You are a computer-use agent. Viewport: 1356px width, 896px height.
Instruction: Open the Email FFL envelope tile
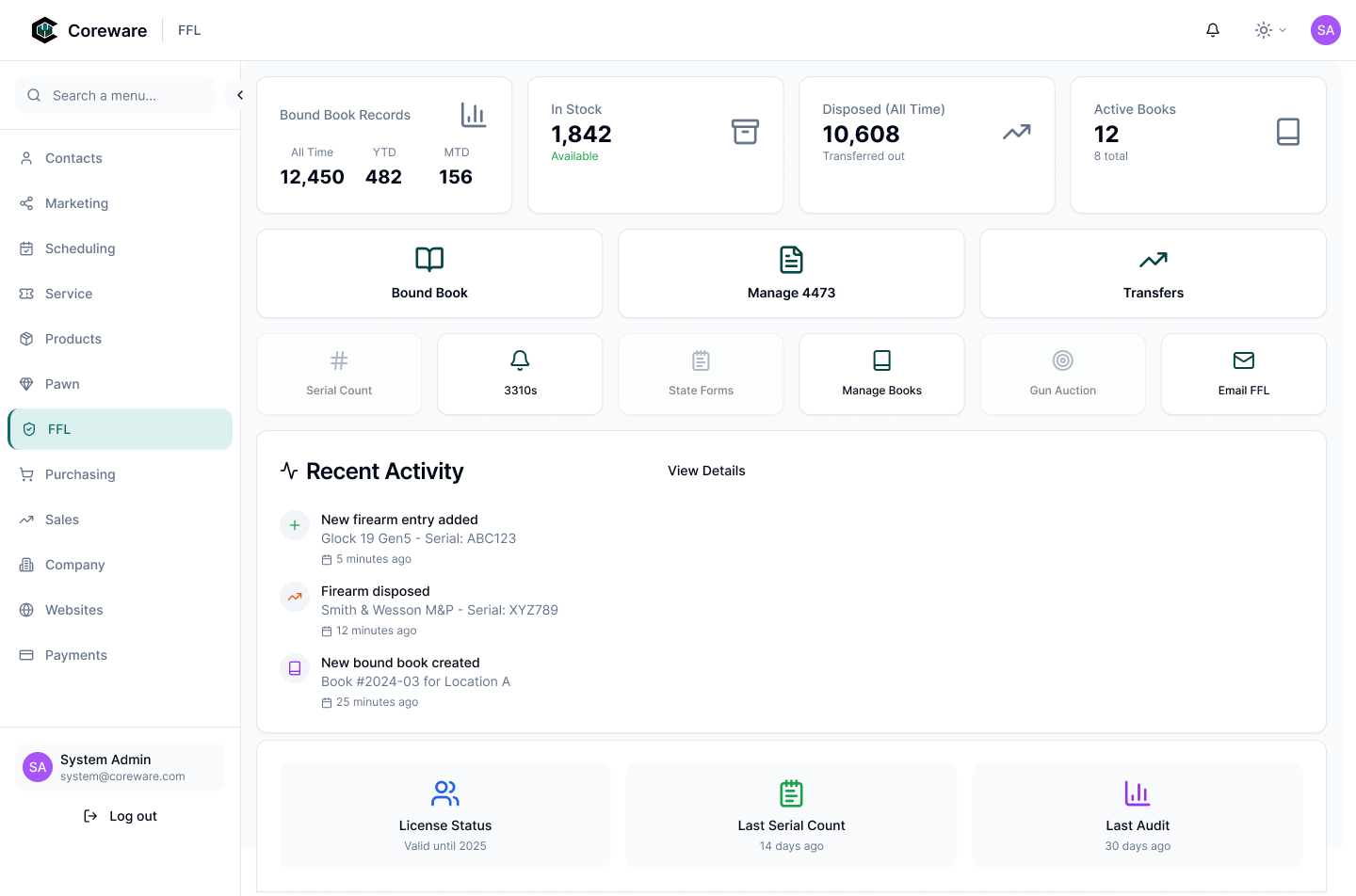click(1243, 374)
